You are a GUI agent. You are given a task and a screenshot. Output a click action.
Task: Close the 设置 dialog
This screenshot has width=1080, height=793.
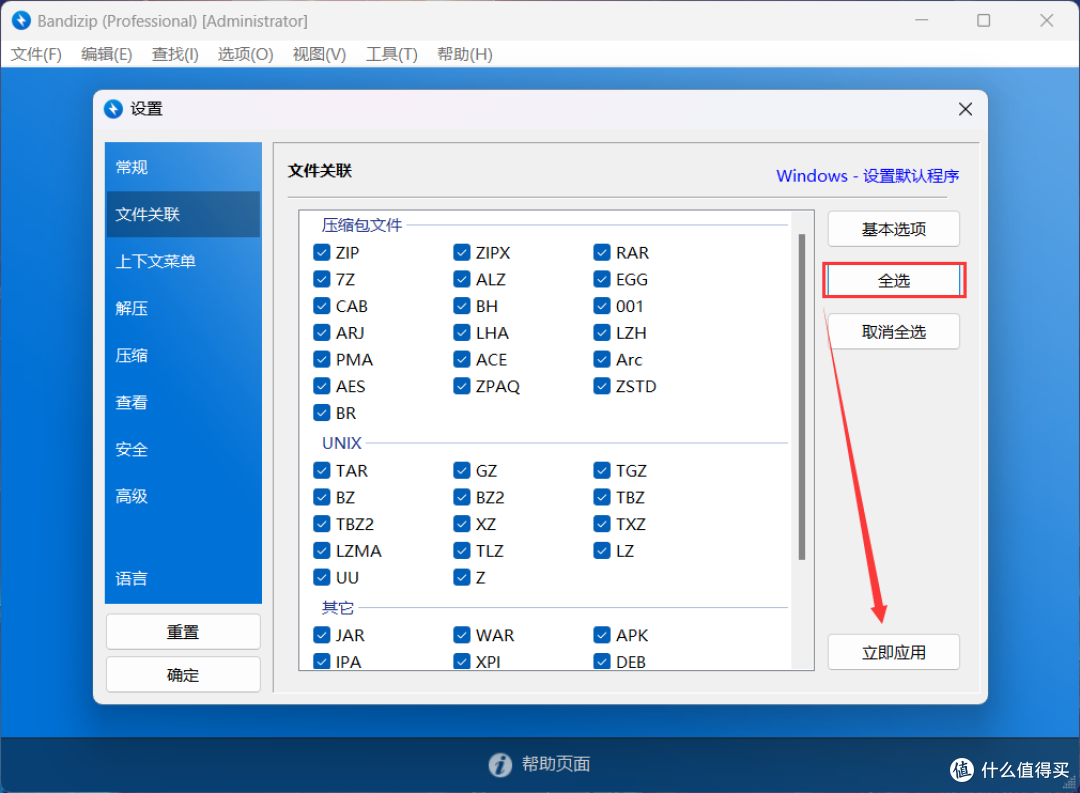click(965, 109)
